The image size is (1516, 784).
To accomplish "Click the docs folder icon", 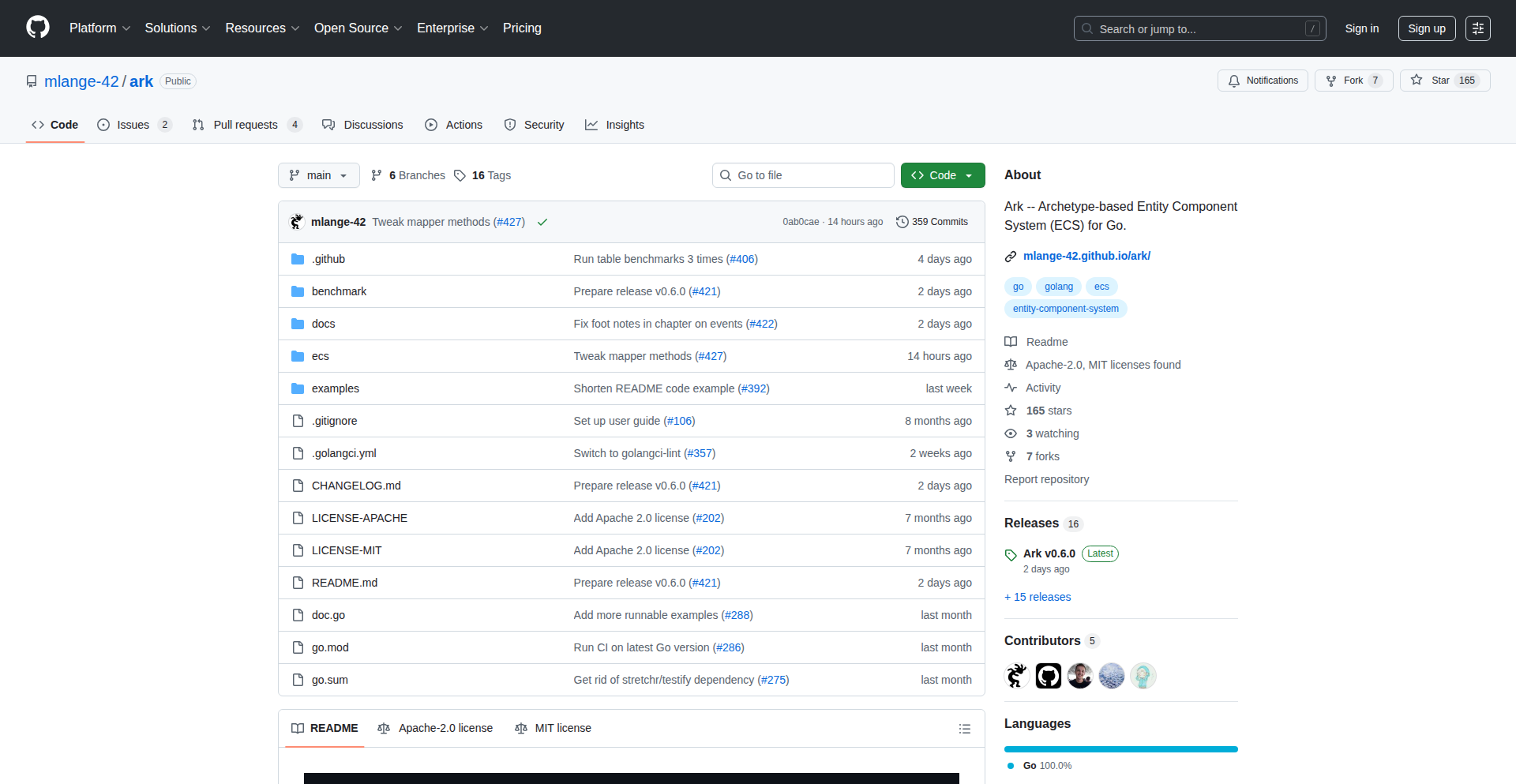I will (298, 324).
